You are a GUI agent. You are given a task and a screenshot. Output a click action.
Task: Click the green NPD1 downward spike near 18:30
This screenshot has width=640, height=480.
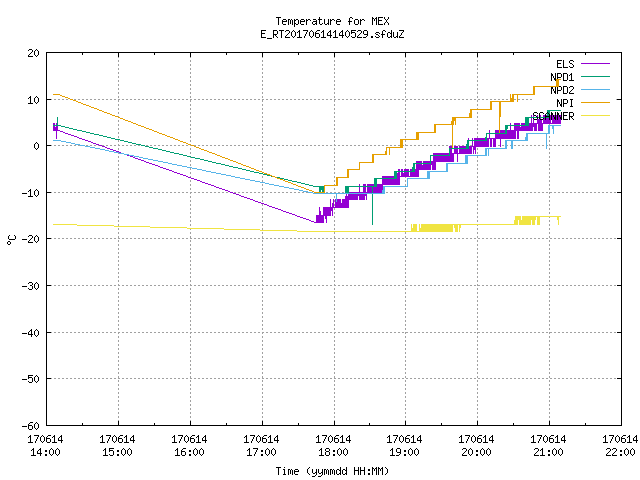coord(372,208)
